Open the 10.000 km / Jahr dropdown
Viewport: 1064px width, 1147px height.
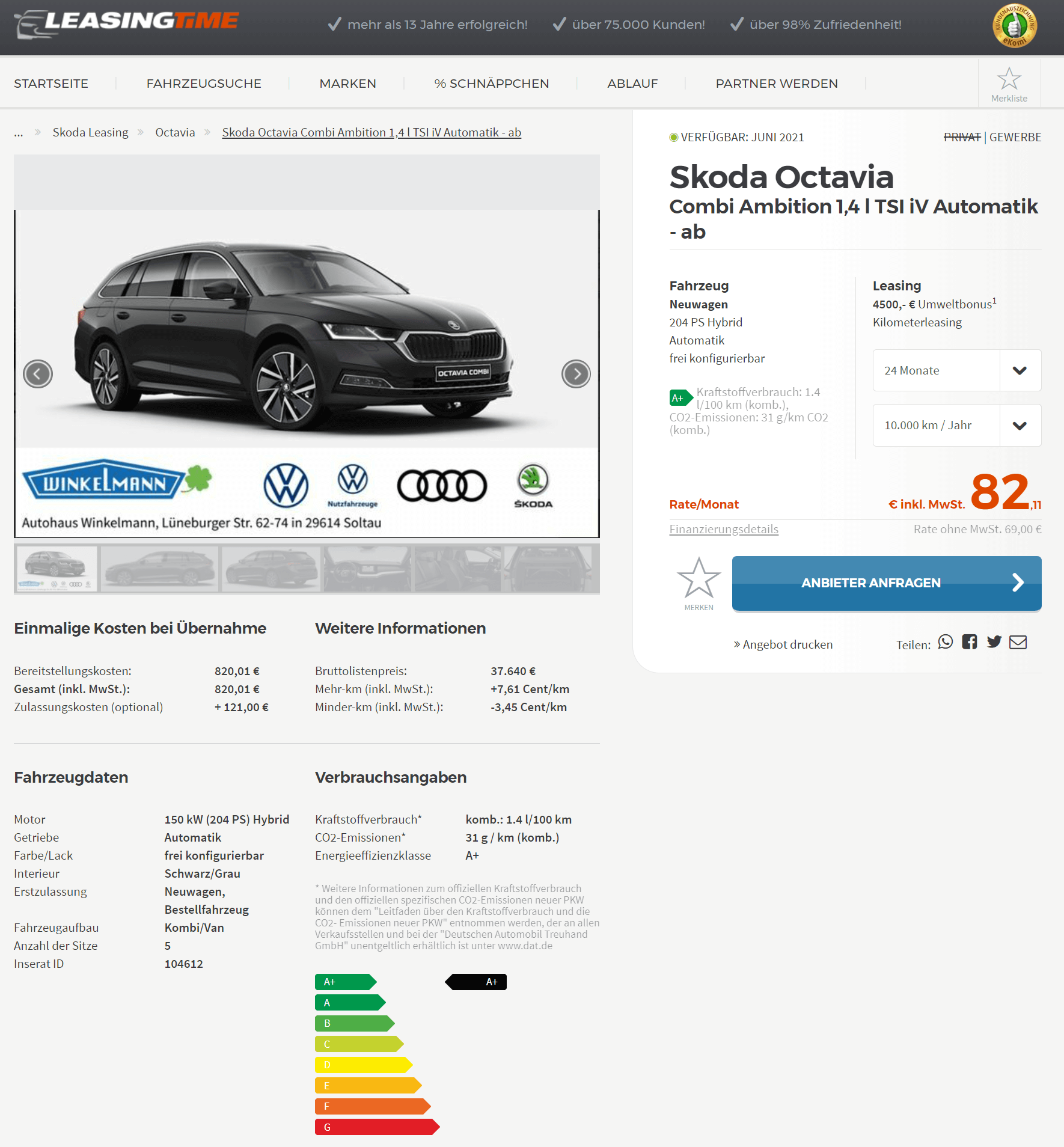point(957,426)
